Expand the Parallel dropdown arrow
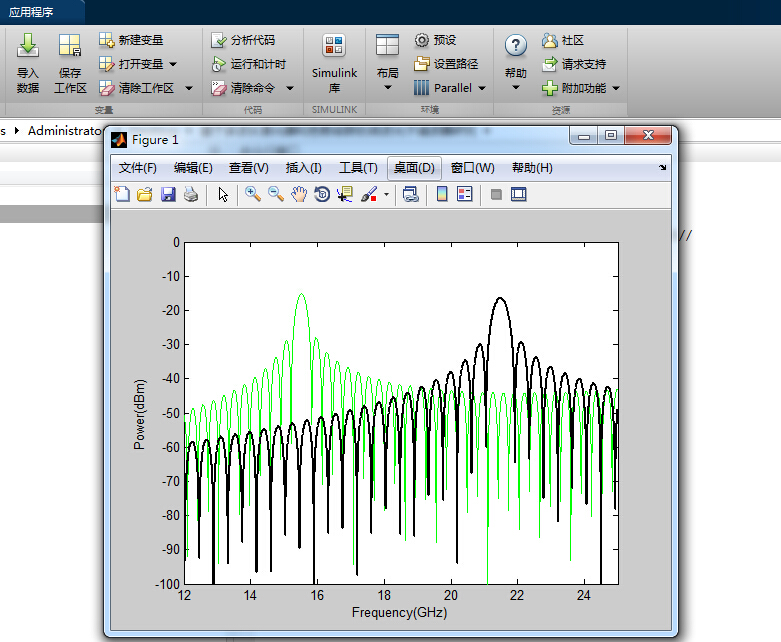Viewport: 781px width, 642px height. pos(482,88)
